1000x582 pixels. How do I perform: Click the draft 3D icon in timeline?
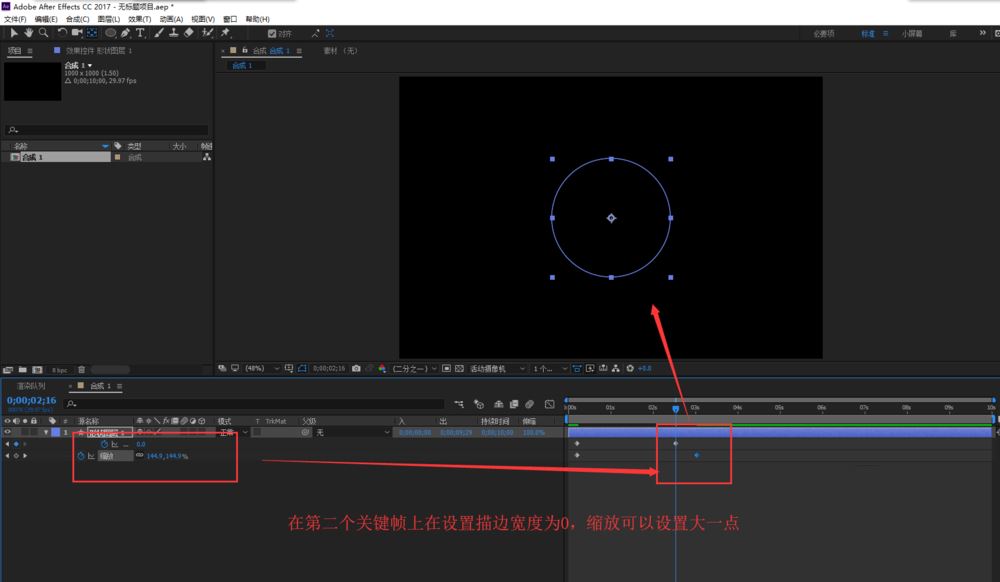479,404
